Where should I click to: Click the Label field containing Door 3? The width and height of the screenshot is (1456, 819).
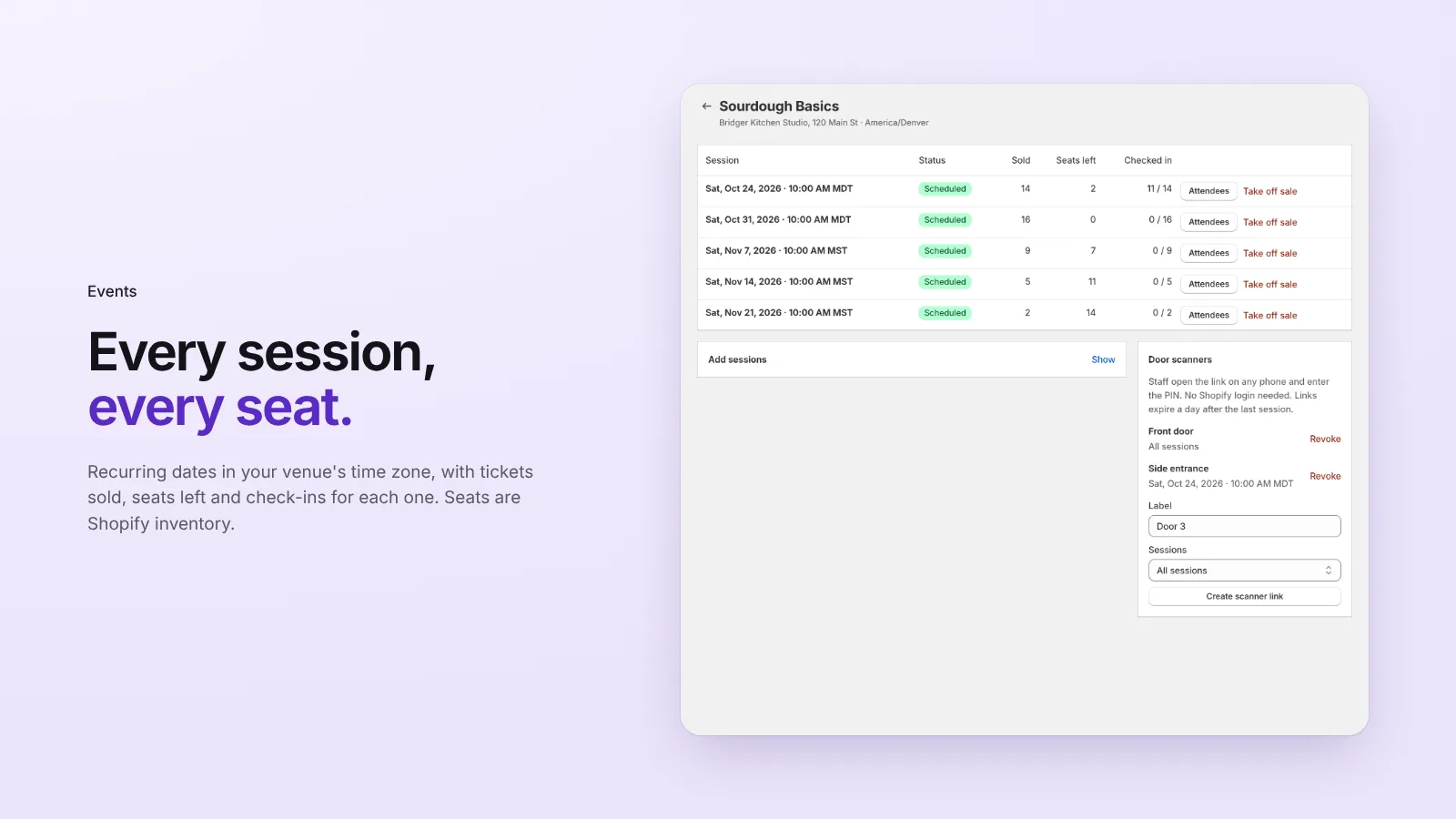click(1244, 526)
